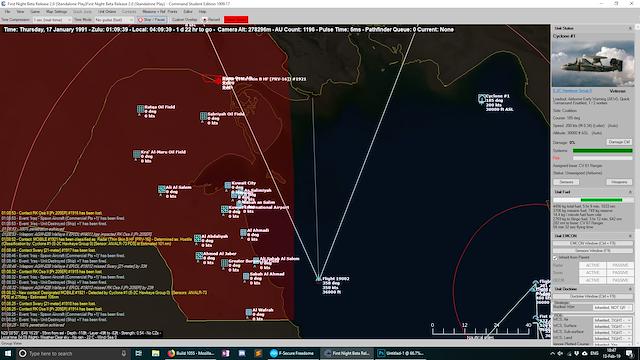Set Radar to PASSIVE
This screenshot has height=360, width=640.
point(620,265)
